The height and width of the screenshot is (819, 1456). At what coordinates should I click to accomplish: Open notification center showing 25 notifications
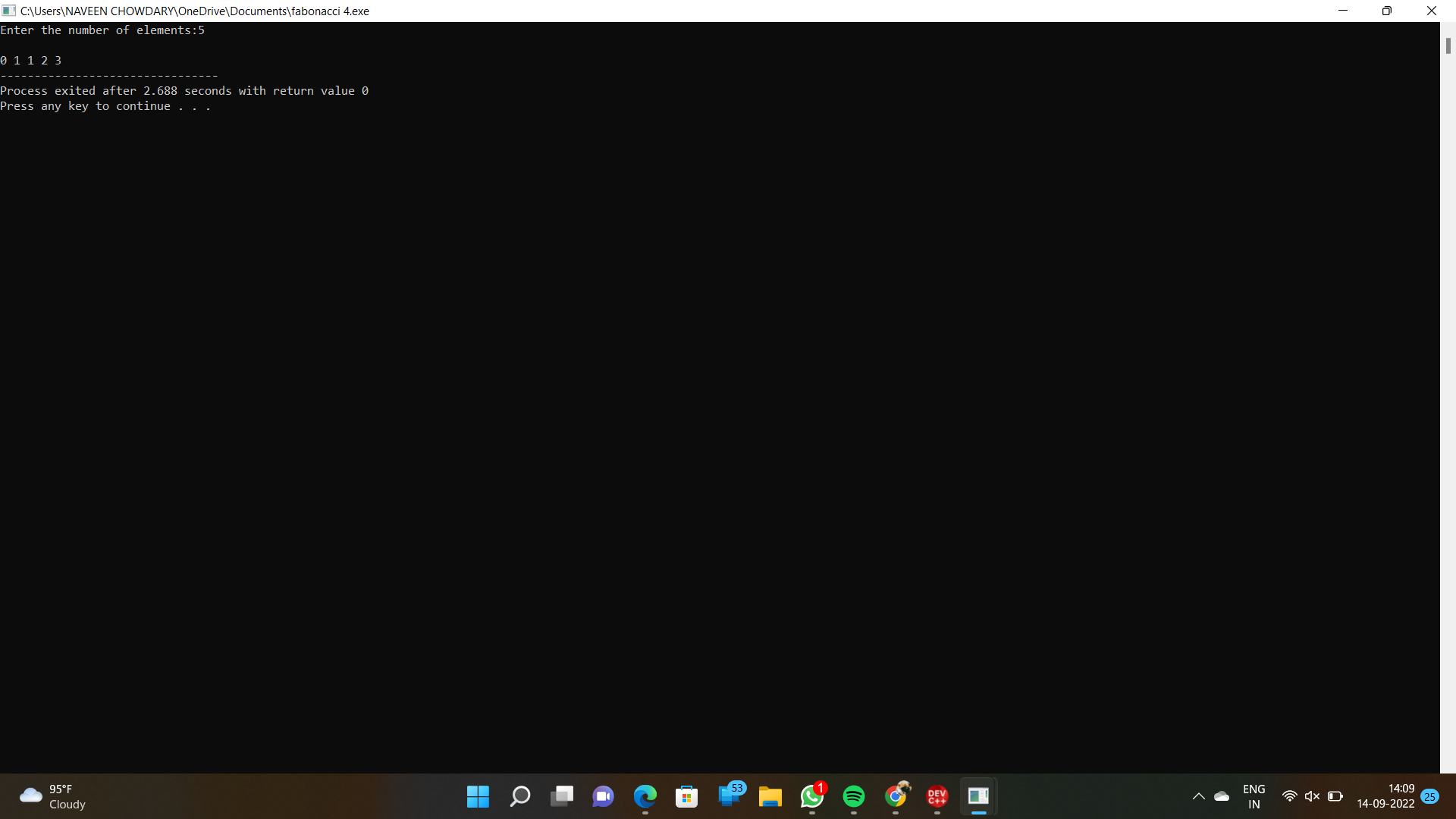pyautogui.click(x=1431, y=796)
